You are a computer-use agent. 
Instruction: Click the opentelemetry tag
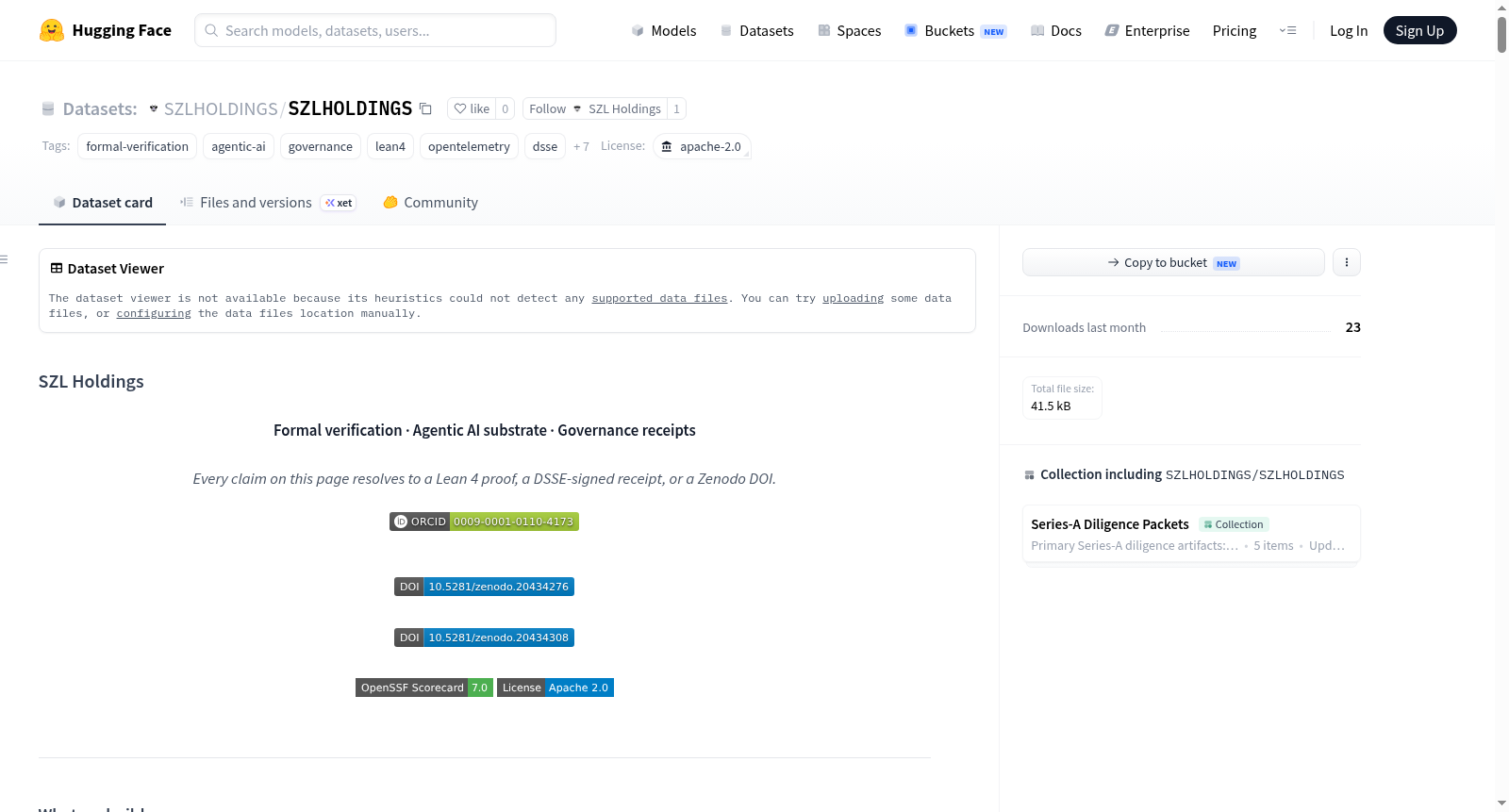click(x=469, y=146)
